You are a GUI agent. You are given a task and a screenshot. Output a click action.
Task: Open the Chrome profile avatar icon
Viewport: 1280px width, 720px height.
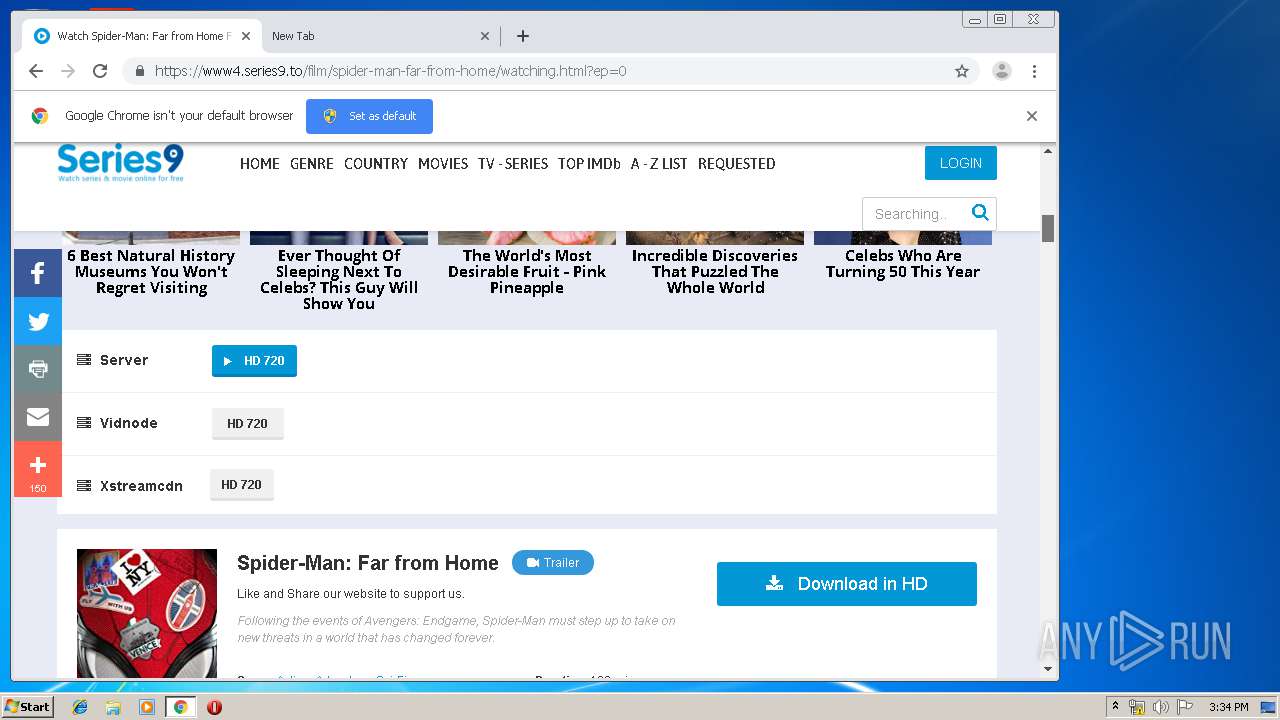point(1001,71)
